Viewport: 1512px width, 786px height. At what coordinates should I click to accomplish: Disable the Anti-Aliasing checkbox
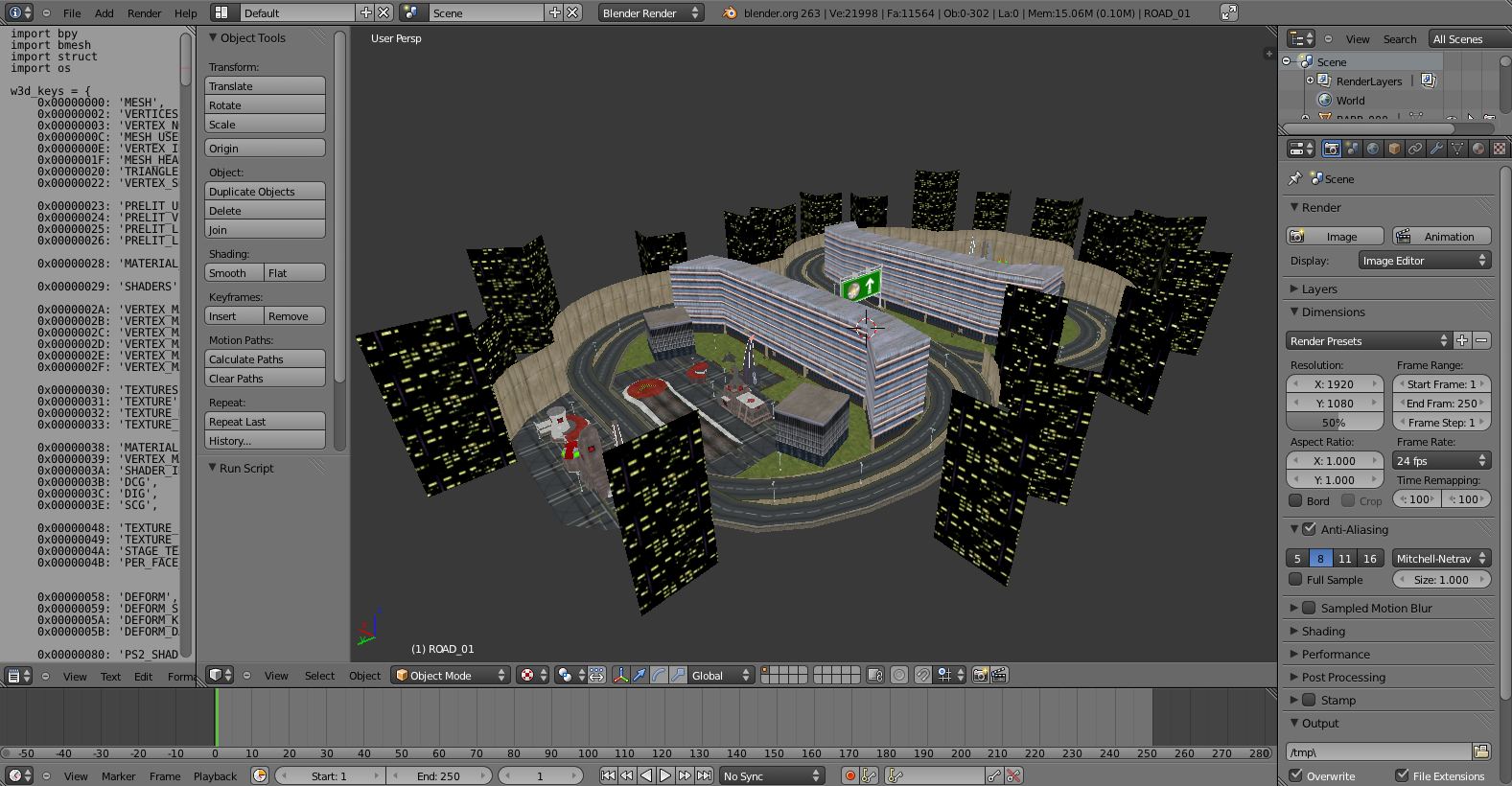1309,529
